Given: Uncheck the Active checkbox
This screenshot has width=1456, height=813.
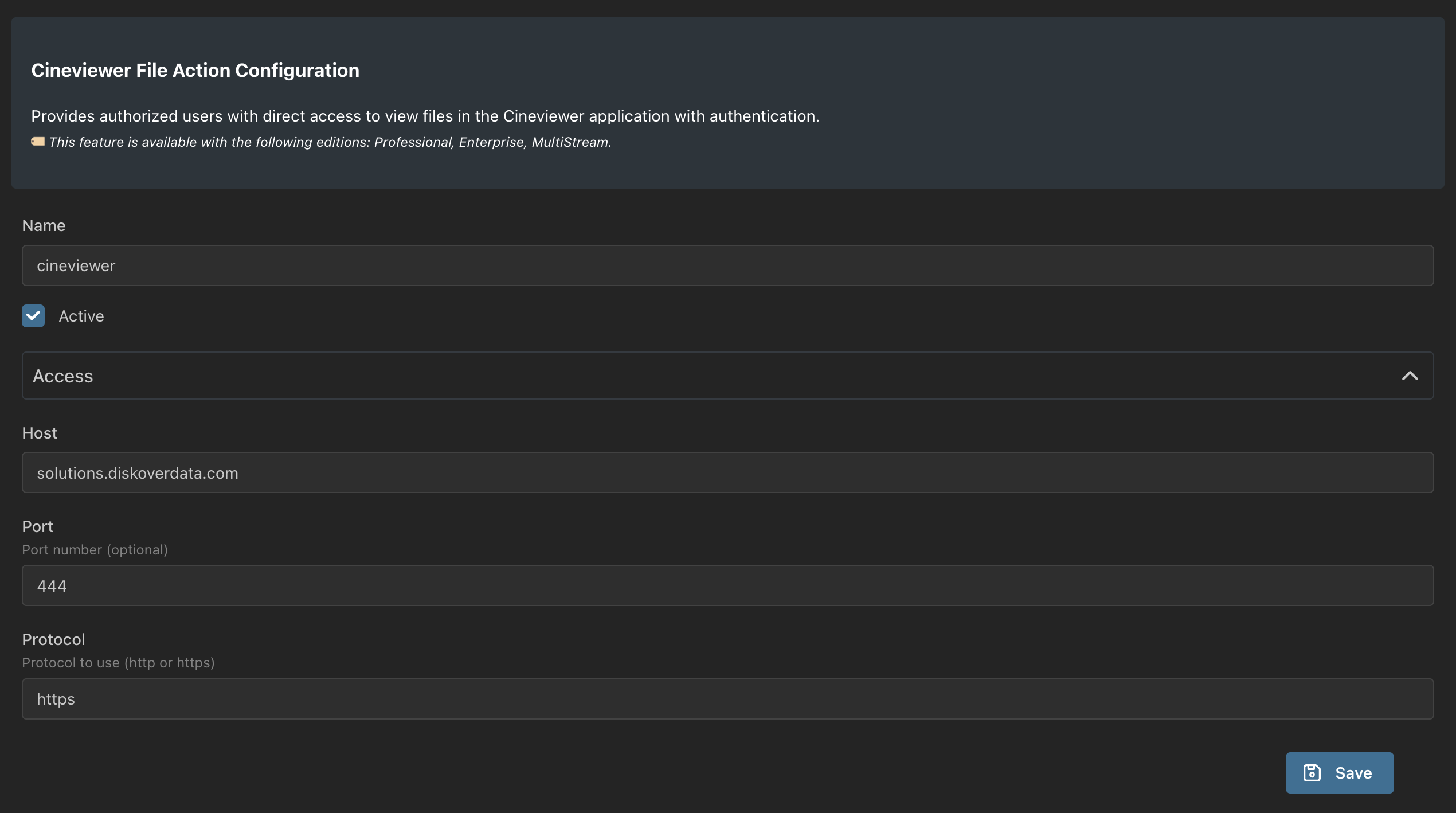Looking at the screenshot, I should click(x=33, y=316).
